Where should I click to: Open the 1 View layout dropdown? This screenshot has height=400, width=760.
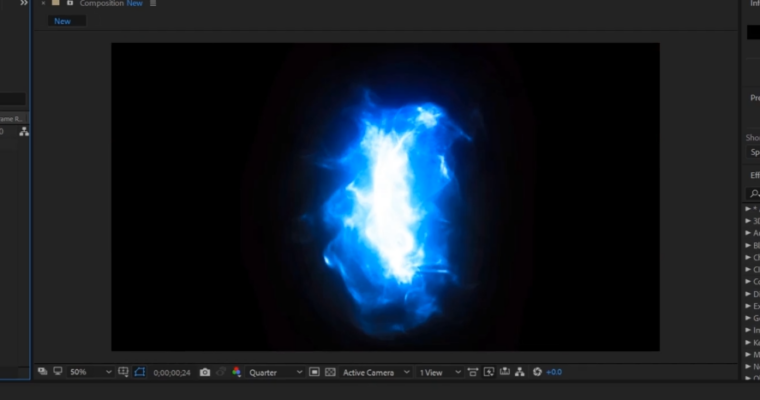(440, 372)
